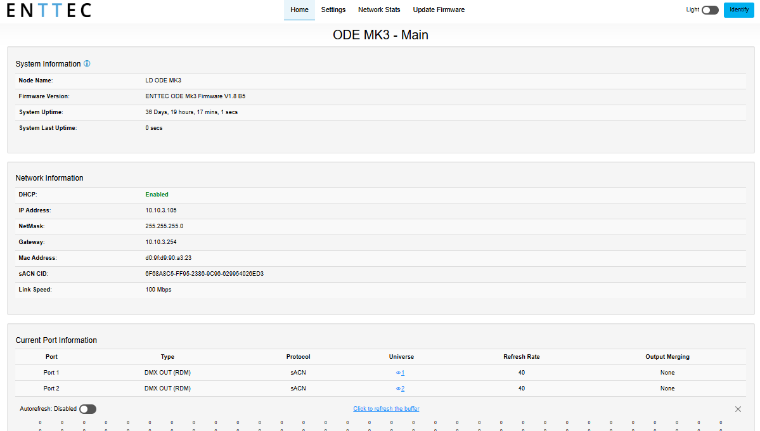
Task: Click the ODE MK3 - Main heading
Action: [x=380, y=35]
